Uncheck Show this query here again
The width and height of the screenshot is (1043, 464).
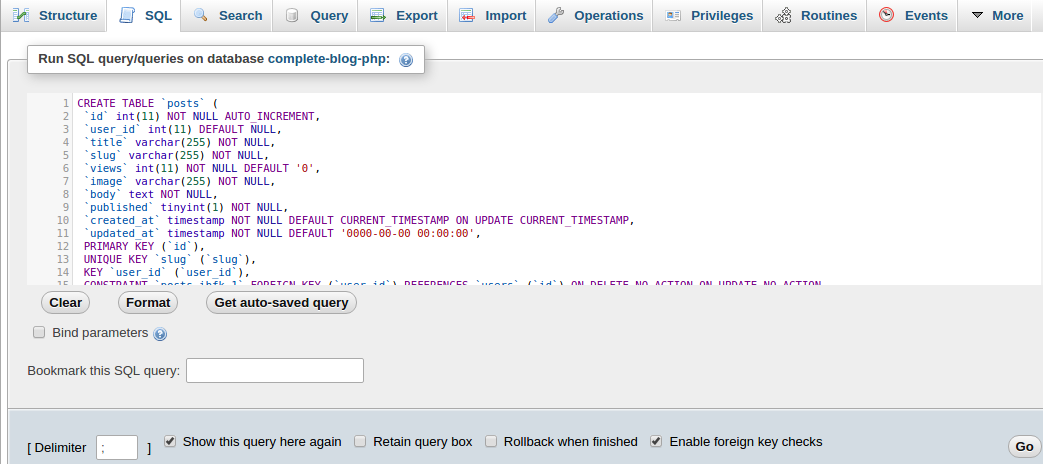[x=170, y=441]
